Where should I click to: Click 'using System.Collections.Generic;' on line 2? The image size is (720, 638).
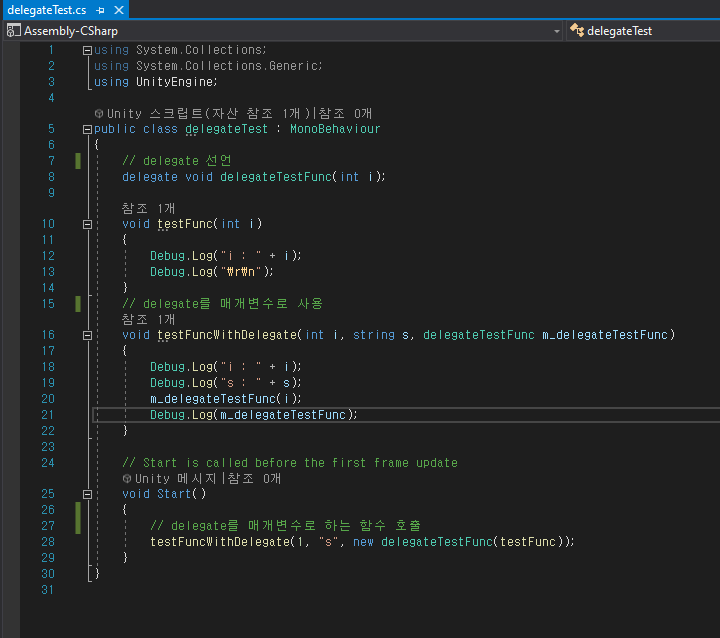click(x=208, y=66)
